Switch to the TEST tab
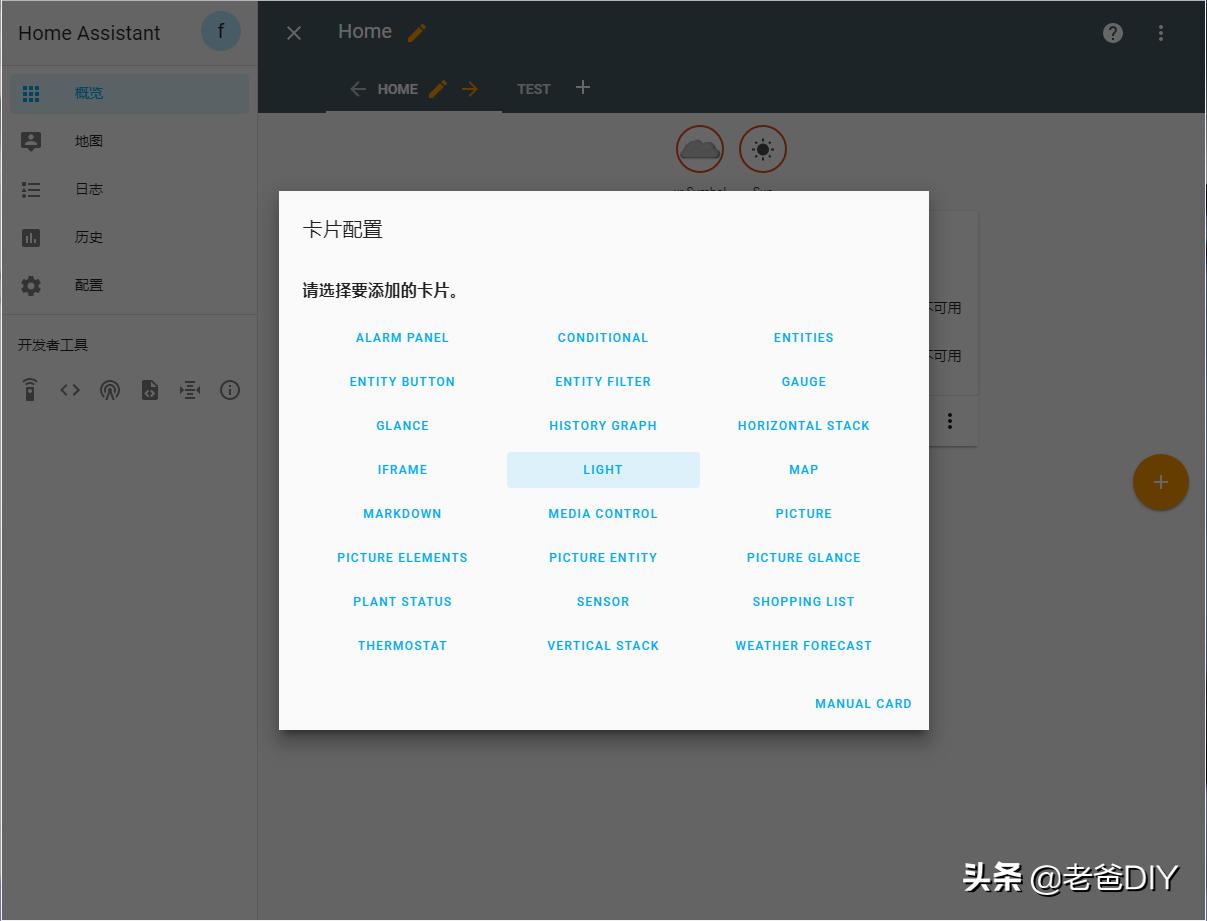 (533, 89)
